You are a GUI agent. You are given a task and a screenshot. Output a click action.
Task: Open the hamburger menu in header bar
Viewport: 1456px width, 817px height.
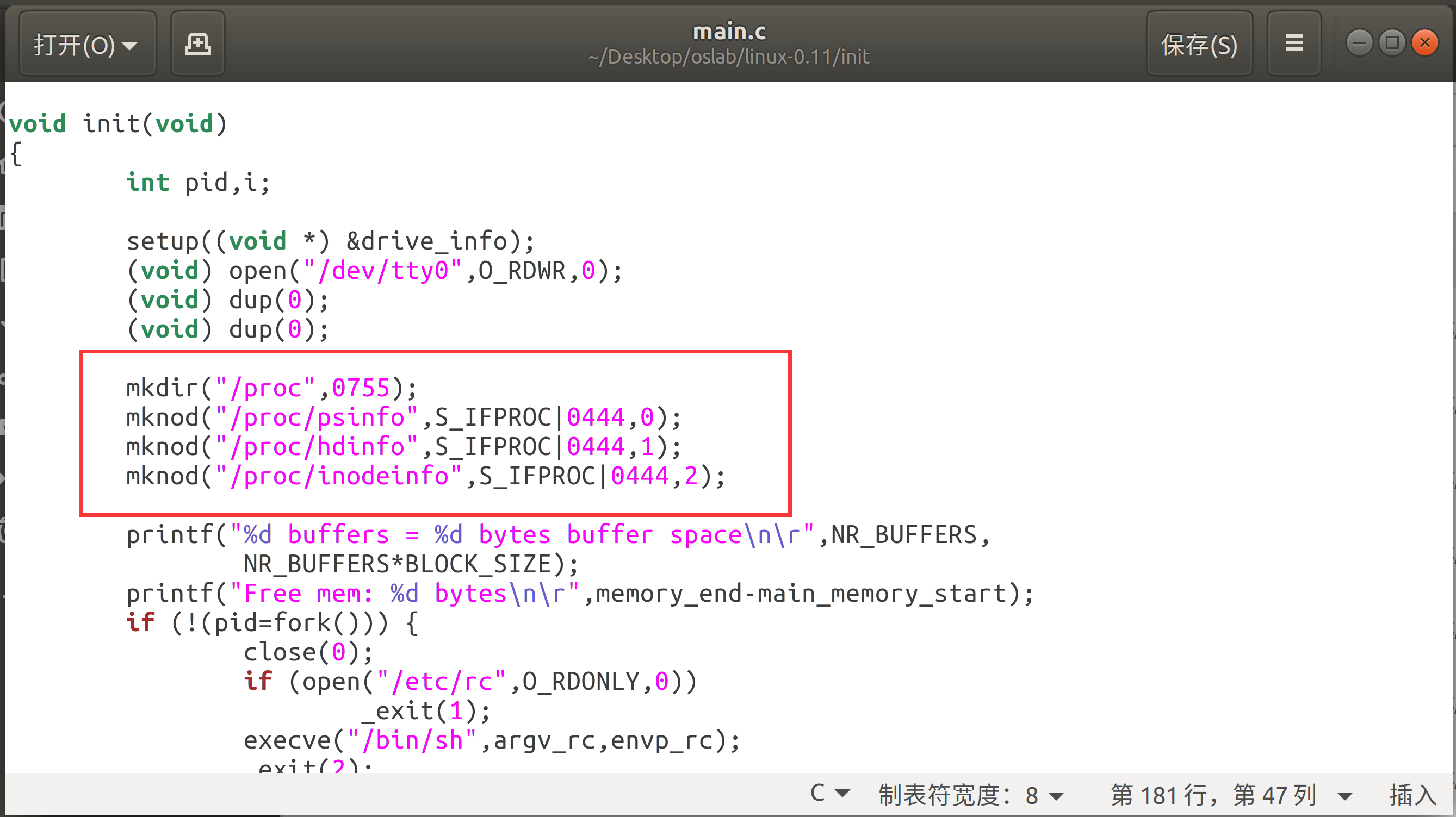point(1294,43)
